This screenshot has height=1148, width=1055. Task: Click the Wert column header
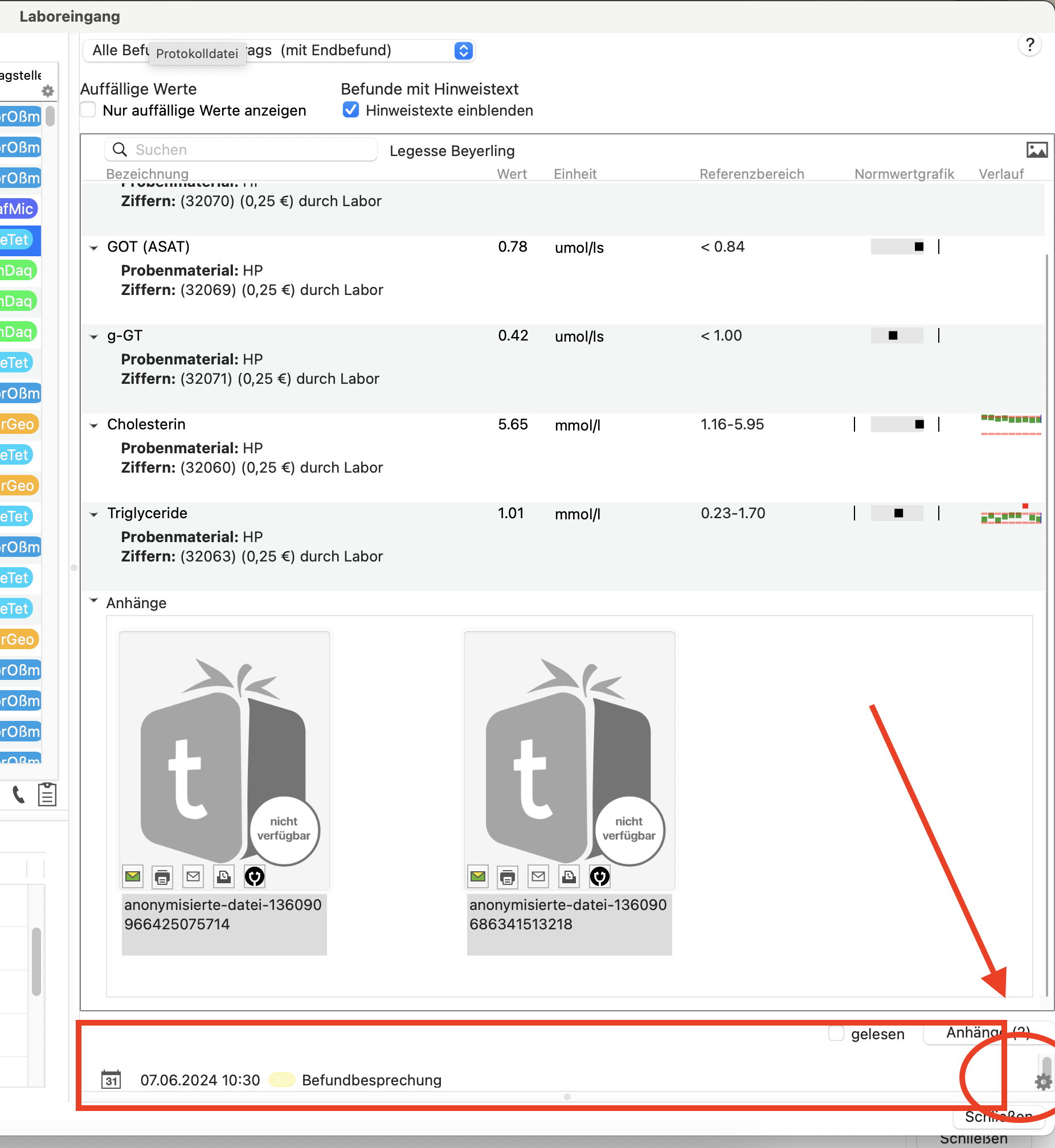512,174
